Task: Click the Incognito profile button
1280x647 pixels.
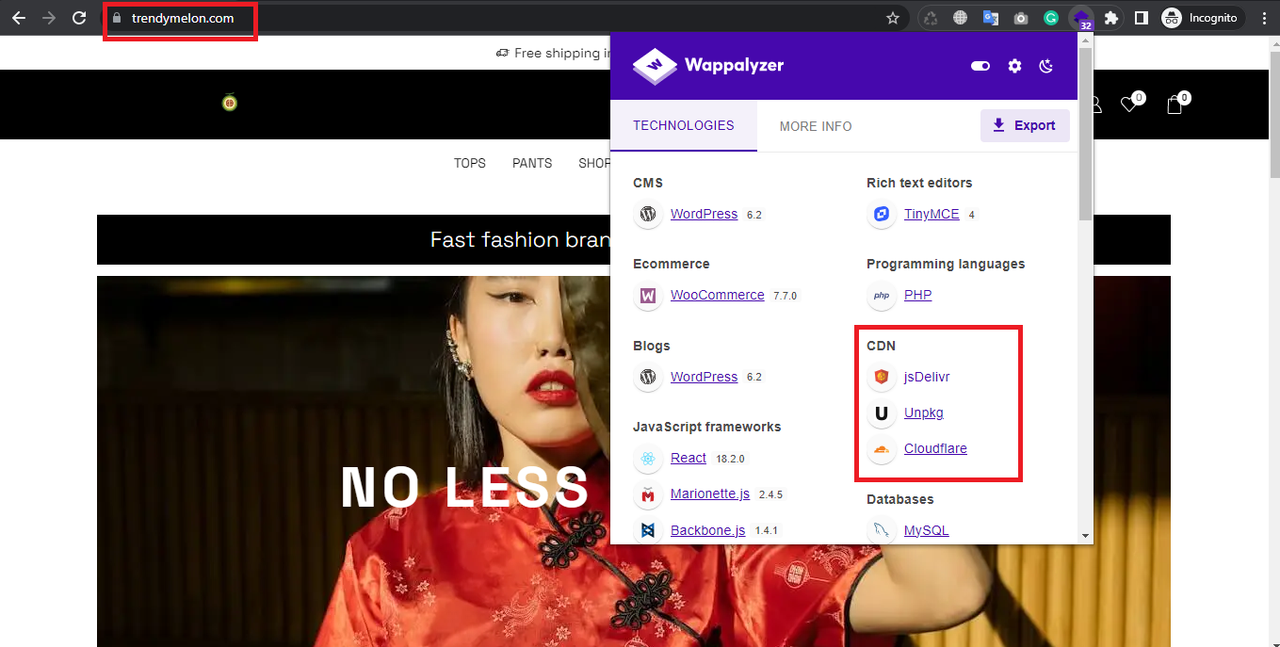Action: pyautogui.click(x=1200, y=18)
